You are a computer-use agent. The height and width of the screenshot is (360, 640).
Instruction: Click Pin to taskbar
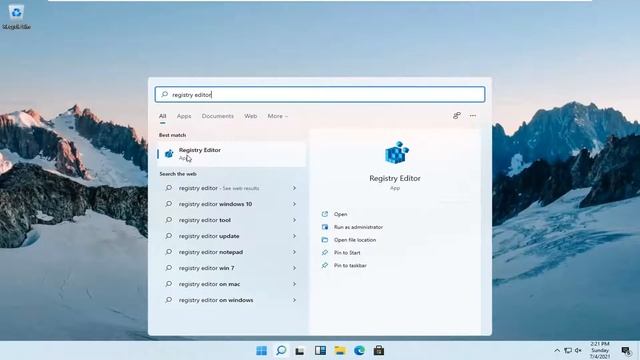coord(350,265)
